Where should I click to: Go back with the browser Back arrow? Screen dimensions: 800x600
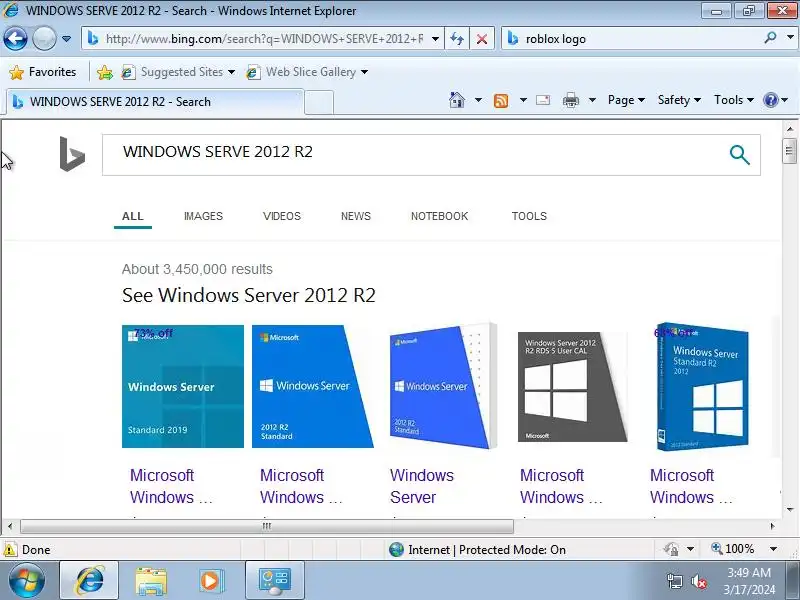pos(15,38)
